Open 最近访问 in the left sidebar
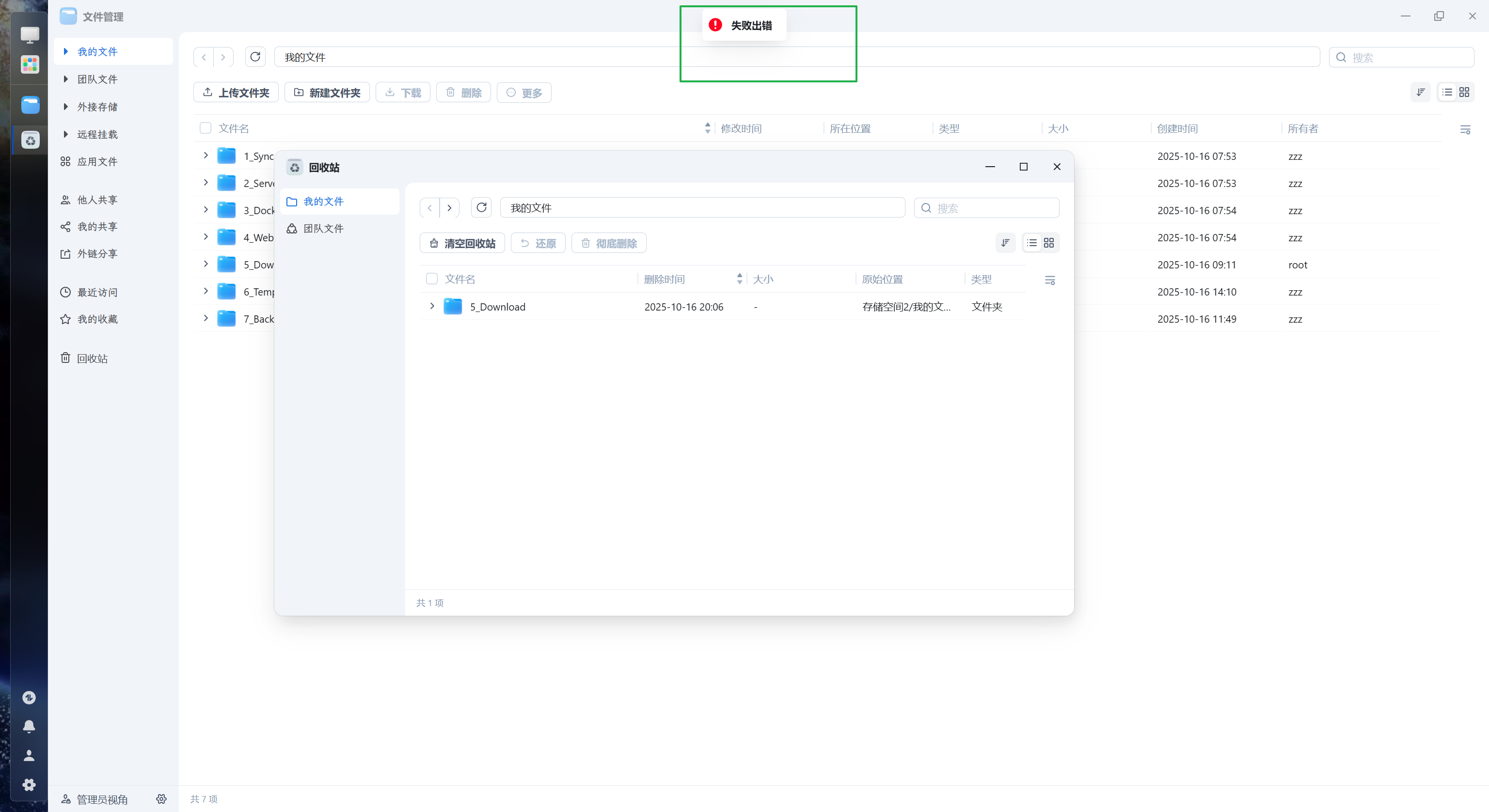Screen dimensions: 1489x812 tap(97, 293)
